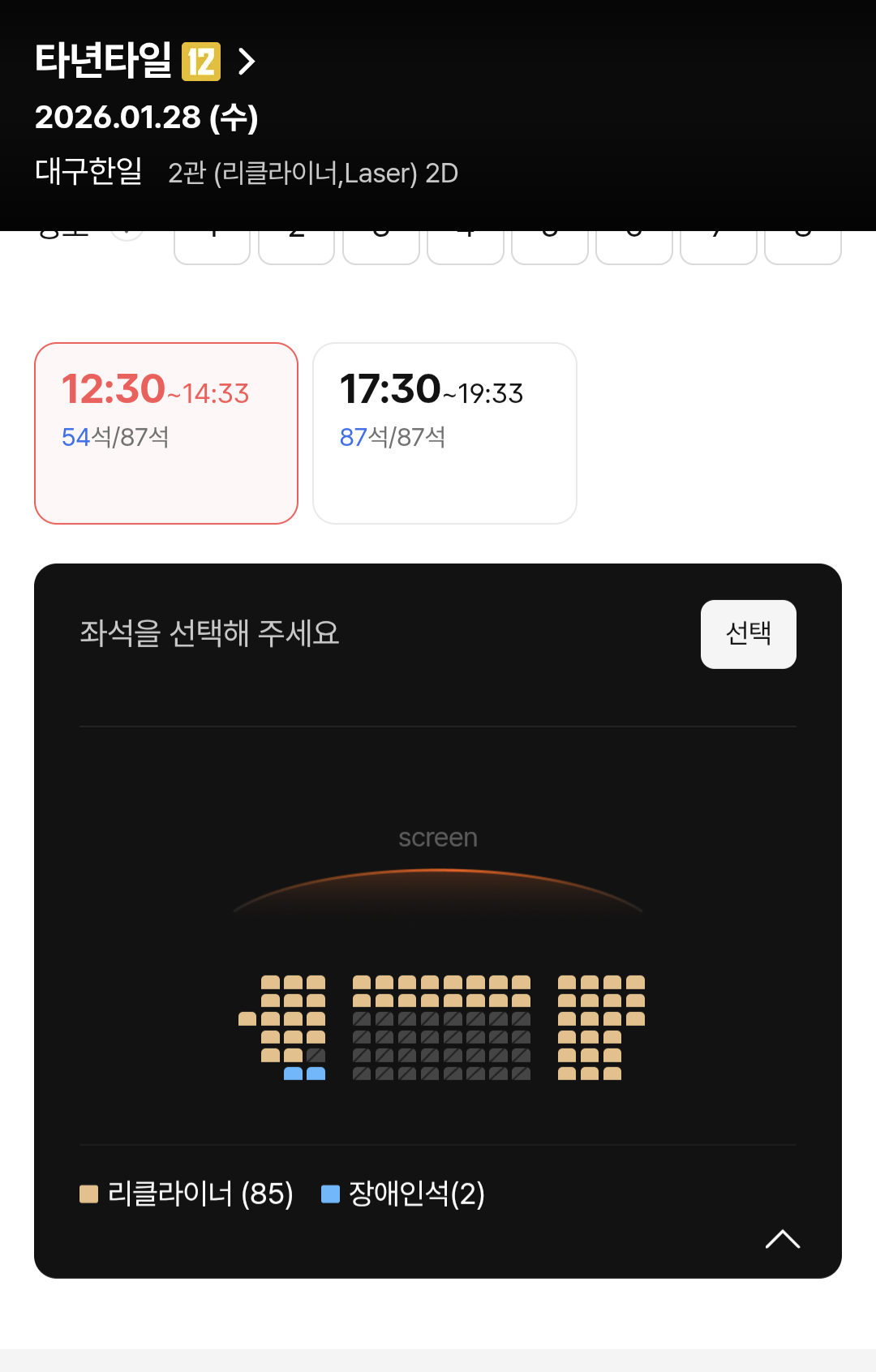Tap the 리클라이너 (85) legend swatch
876x1372 pixels.
(88, 1194)
